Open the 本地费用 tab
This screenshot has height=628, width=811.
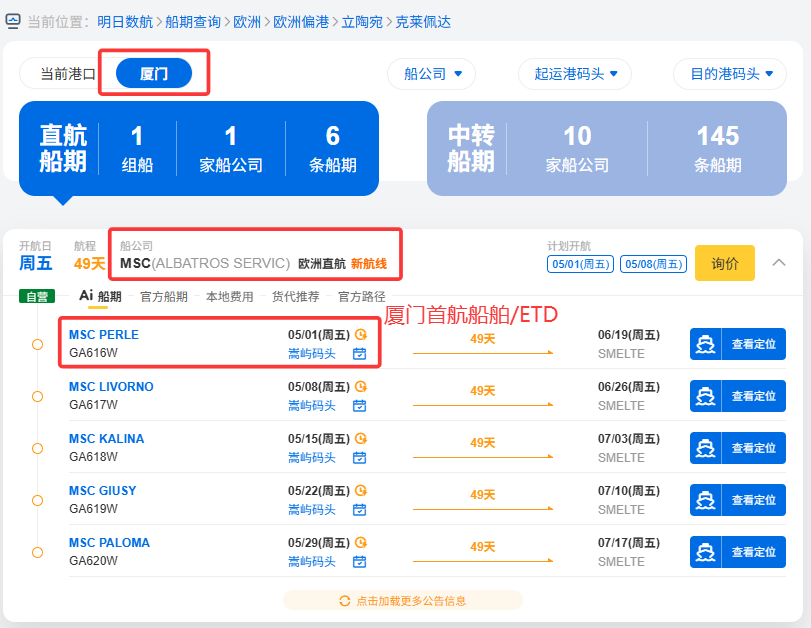tap(230, 296)
